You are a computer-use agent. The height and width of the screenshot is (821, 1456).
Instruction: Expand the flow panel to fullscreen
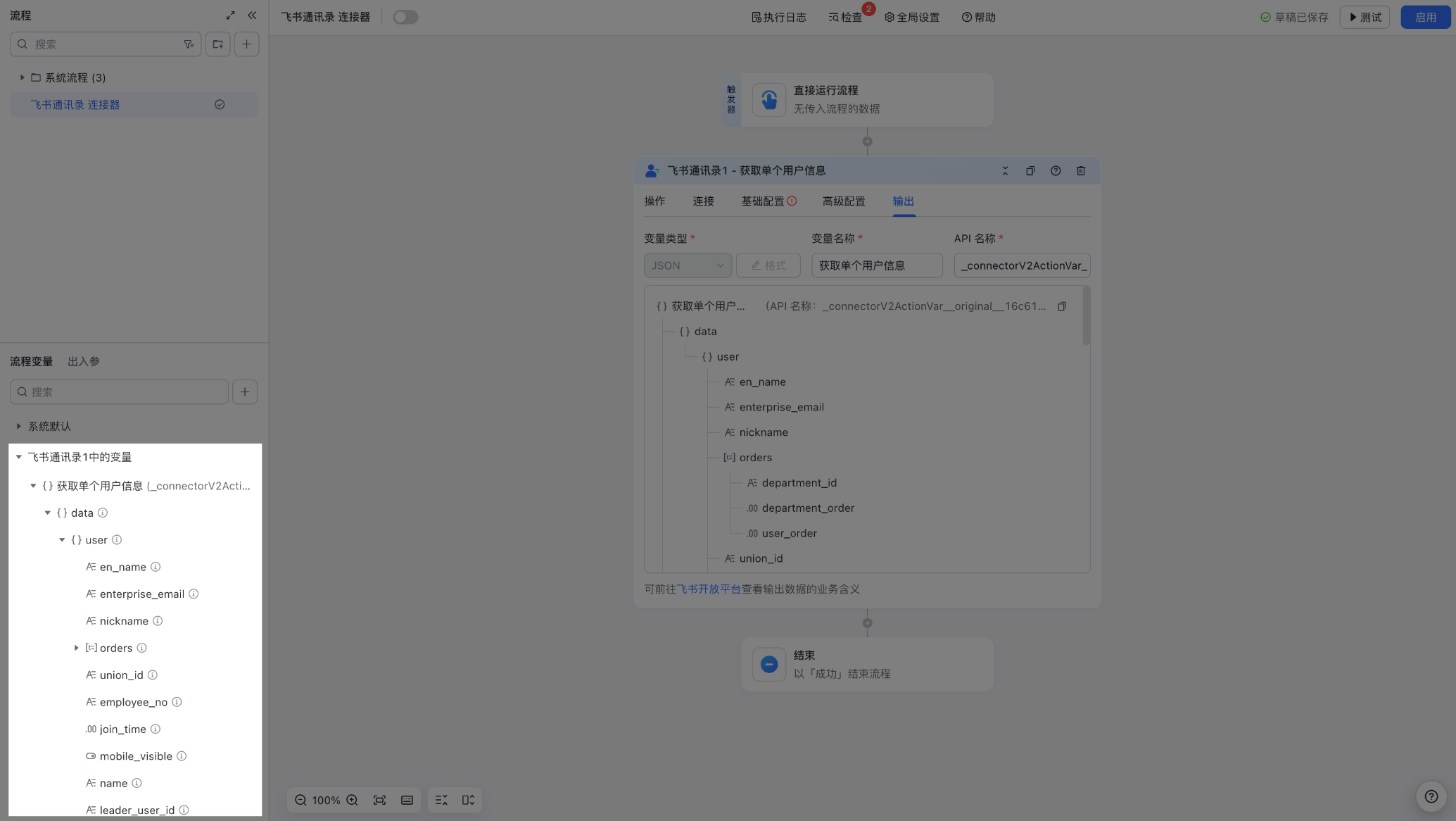(x=230, y=15)
